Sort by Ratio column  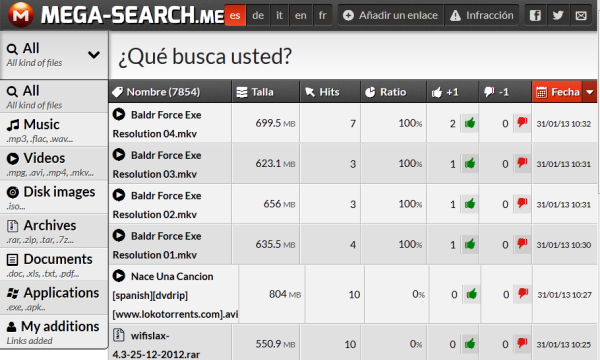coord(393,92)
